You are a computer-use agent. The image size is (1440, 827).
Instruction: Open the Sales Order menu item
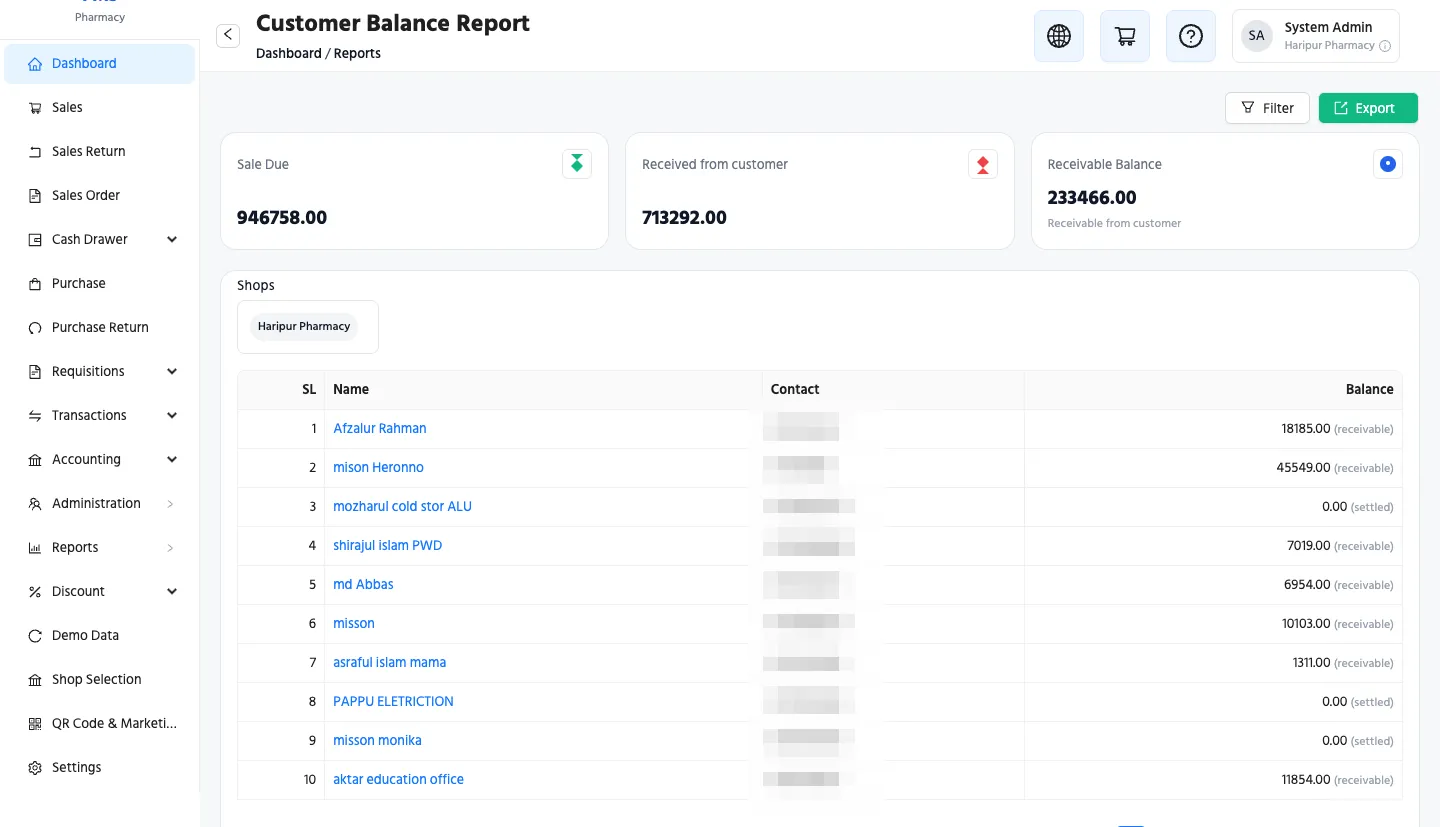click(x=99, y=196)
